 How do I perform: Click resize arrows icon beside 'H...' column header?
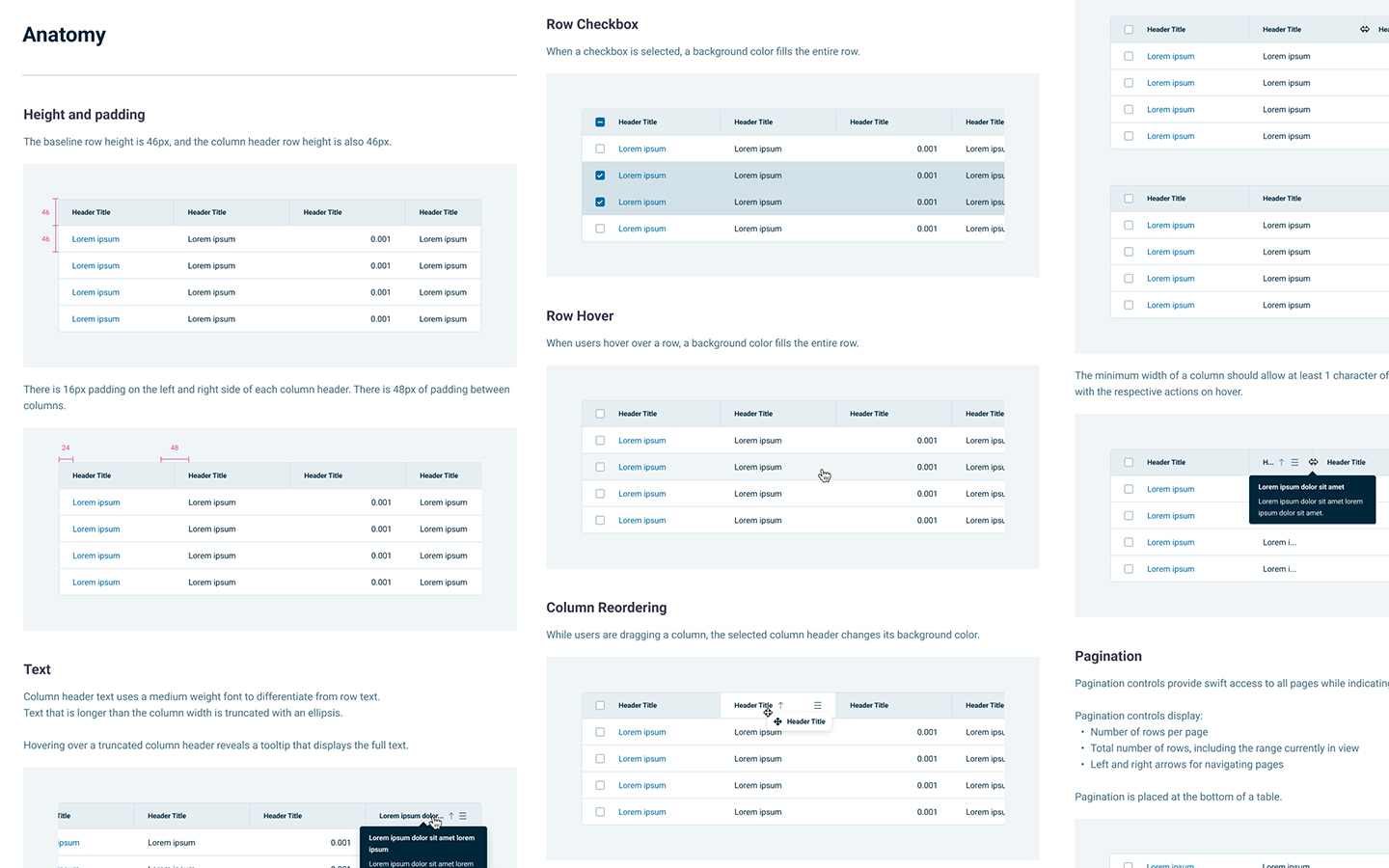click(x=1313, y=462)
